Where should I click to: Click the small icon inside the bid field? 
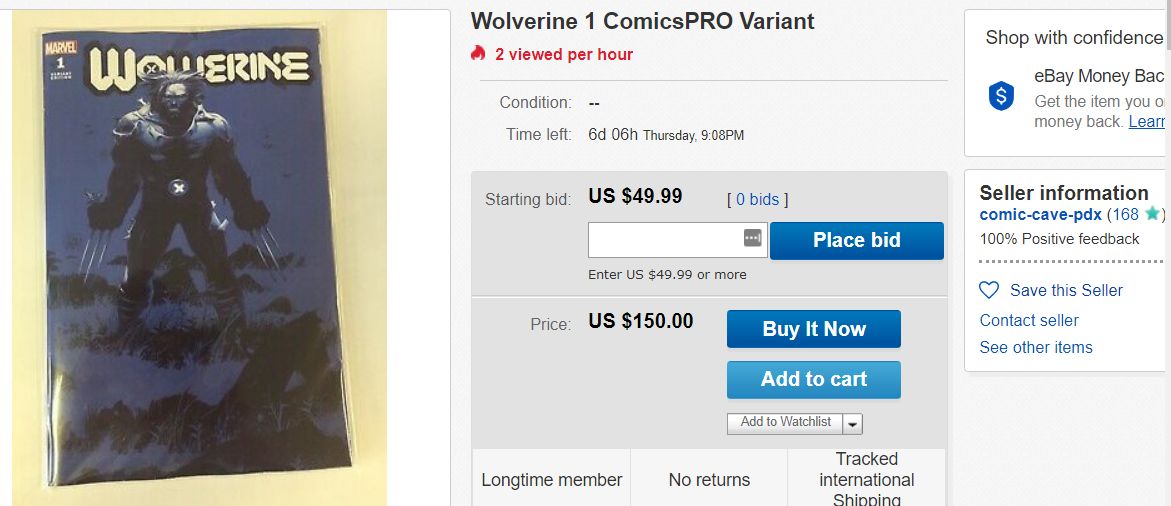[752, 239]
